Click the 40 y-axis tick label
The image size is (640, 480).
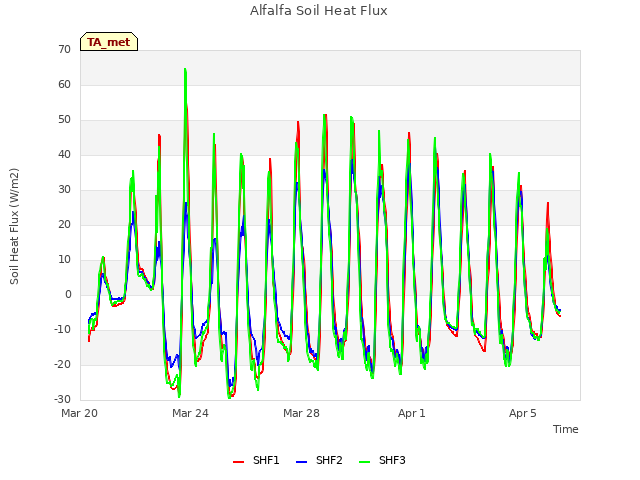pos(64,154)
